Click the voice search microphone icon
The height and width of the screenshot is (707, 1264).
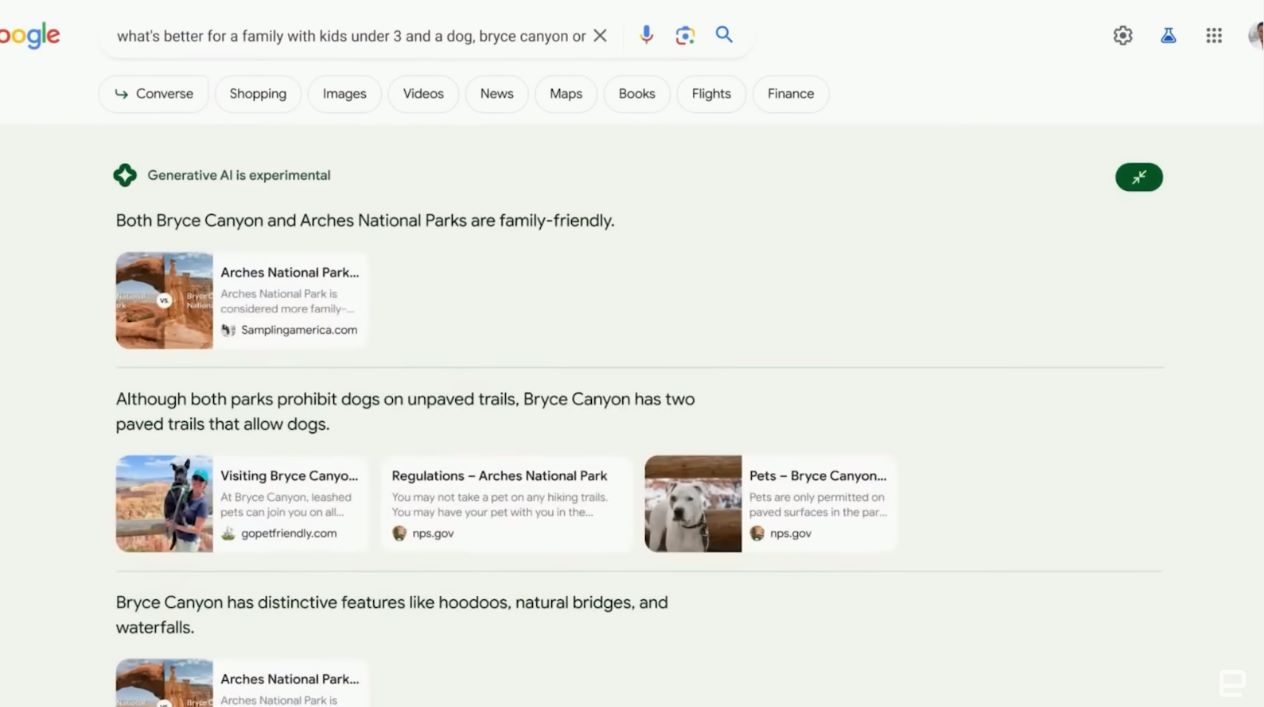tap(646, 35)
